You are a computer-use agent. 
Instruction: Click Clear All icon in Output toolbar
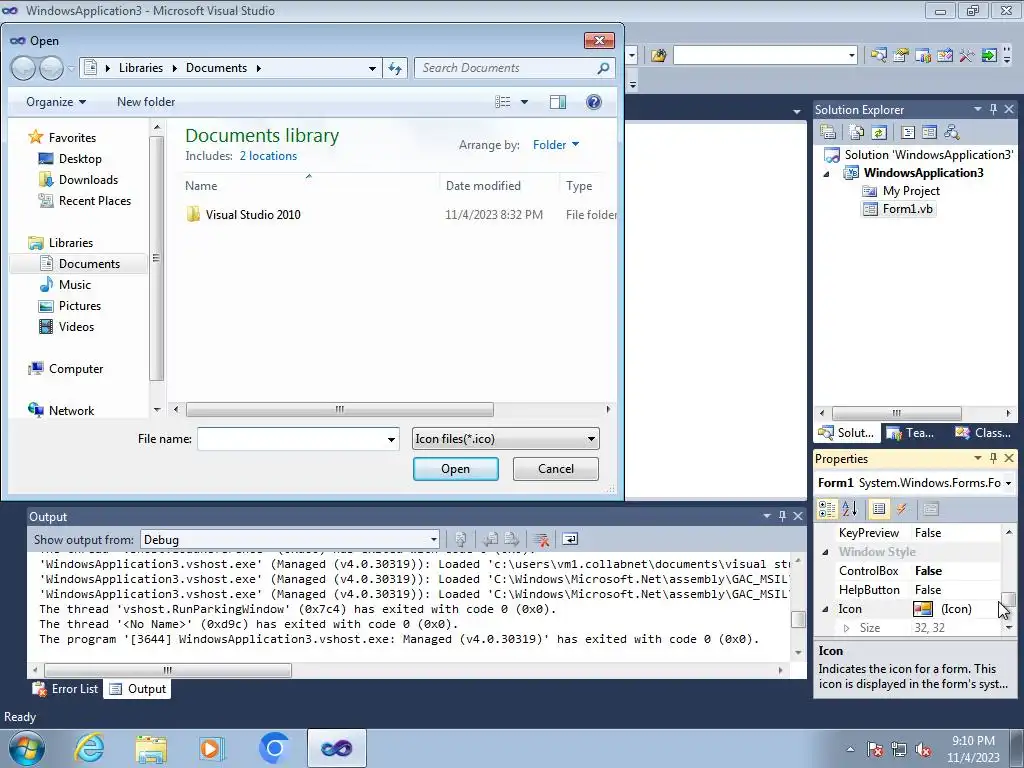[x=541, y=539]
